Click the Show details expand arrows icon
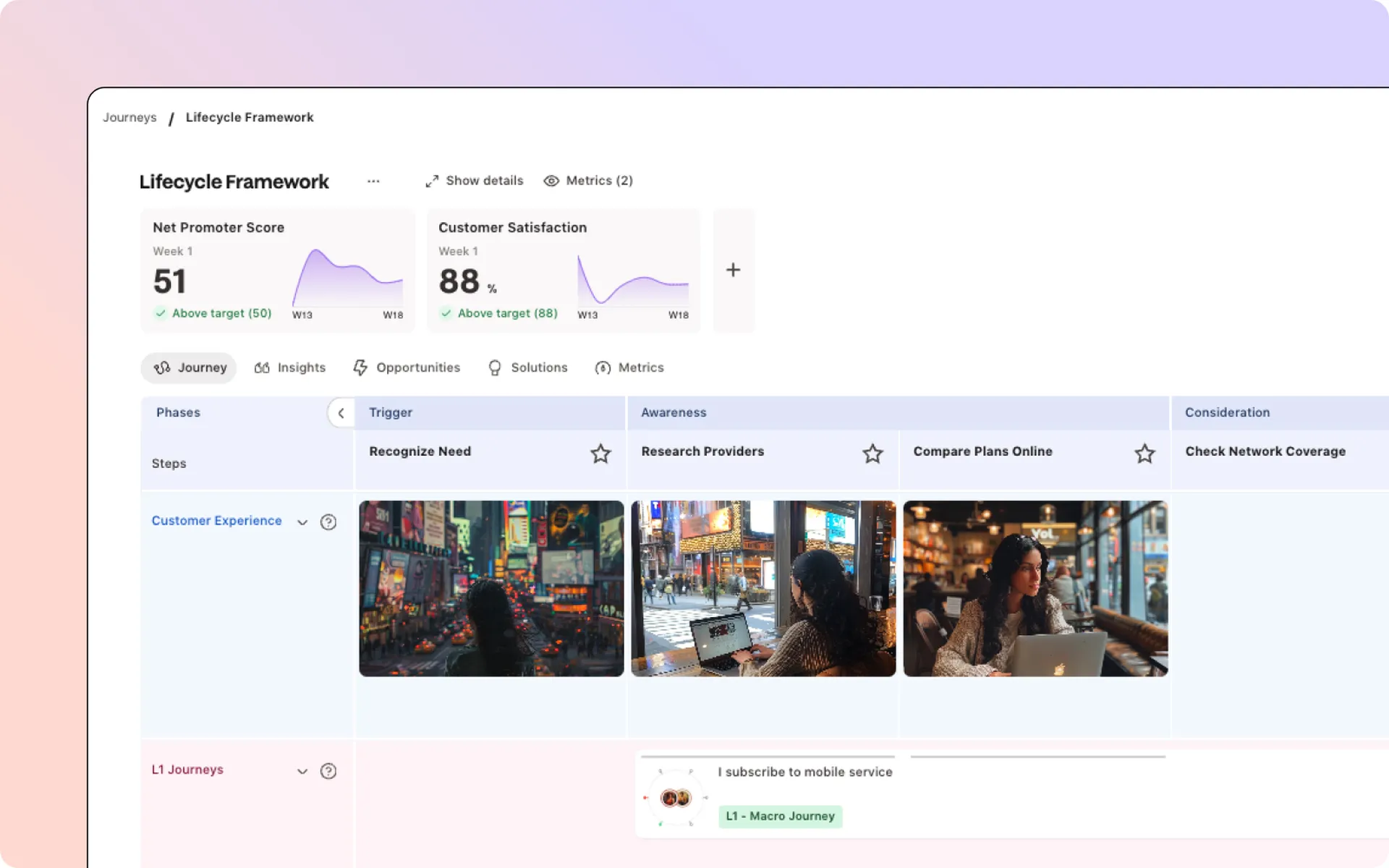 432,181
